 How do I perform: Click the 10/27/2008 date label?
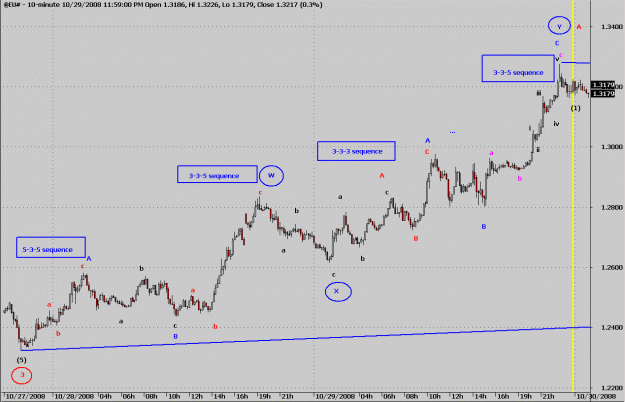(x=26, y=396)
